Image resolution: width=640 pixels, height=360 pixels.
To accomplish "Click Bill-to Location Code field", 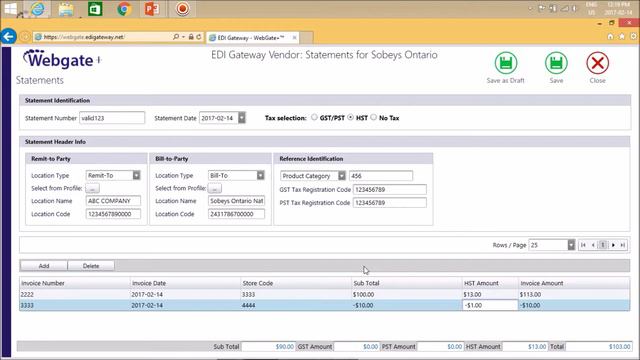I will click(236, 214).
